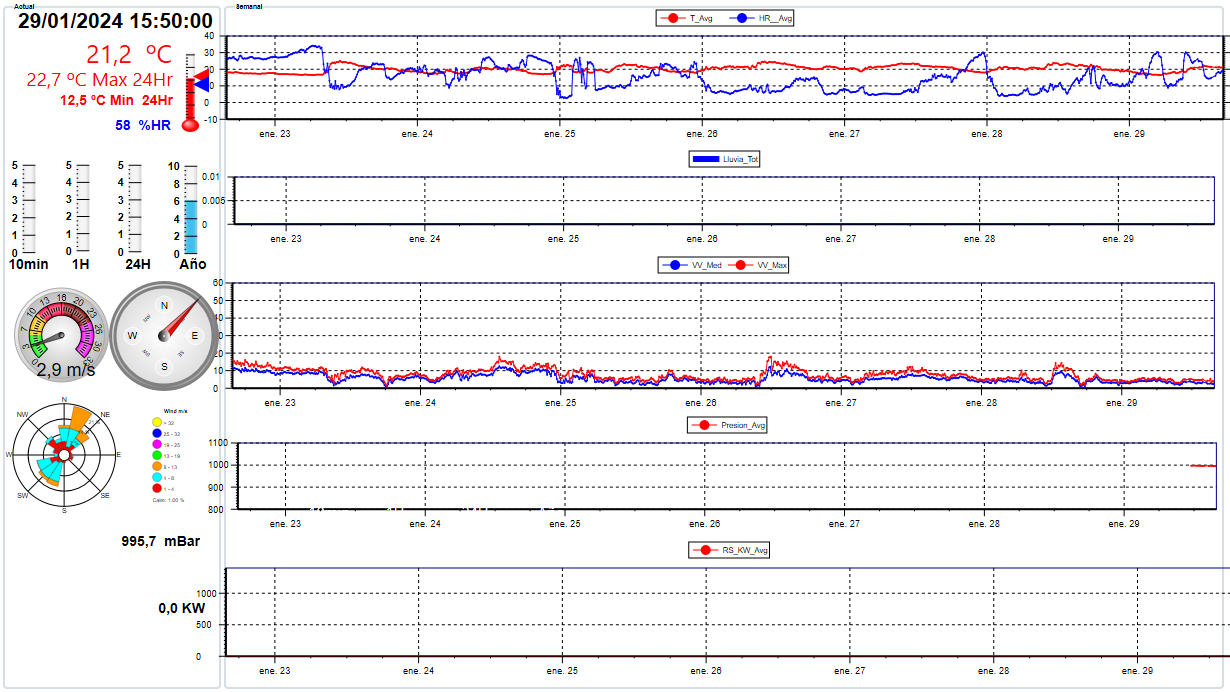The height and width of the screenshot is (692, 1230).
Task: Click the wind direction compass dial
Action: point(165,336)
